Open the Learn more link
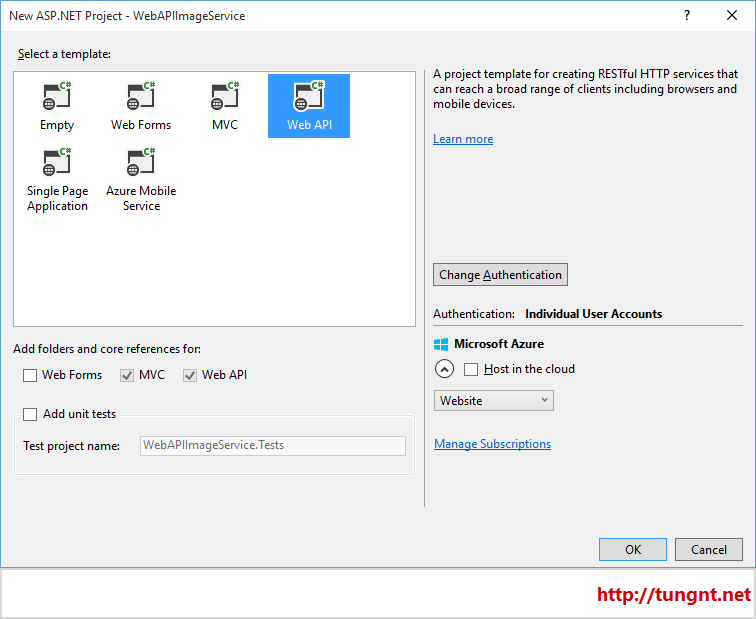 463,139
